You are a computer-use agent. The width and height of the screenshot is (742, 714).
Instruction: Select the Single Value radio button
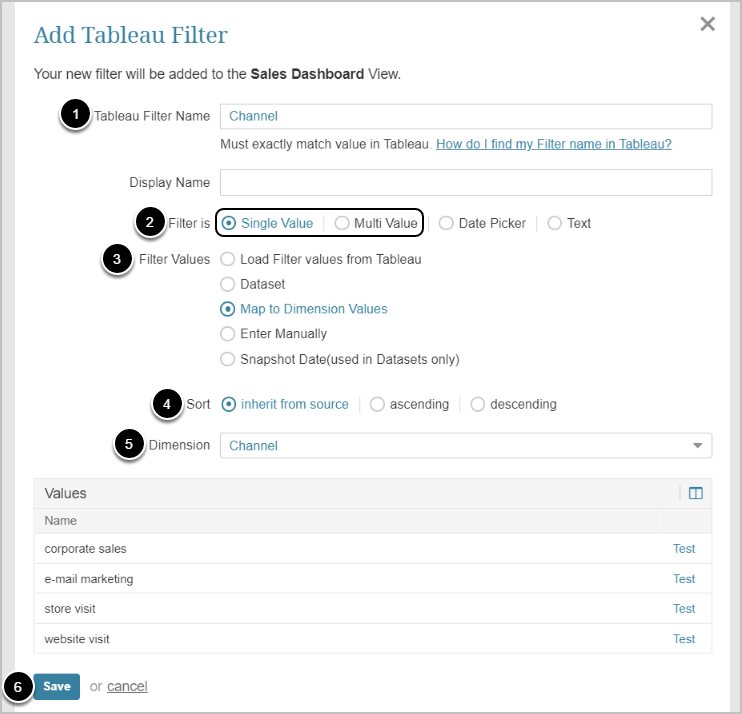tap(230, 223)
